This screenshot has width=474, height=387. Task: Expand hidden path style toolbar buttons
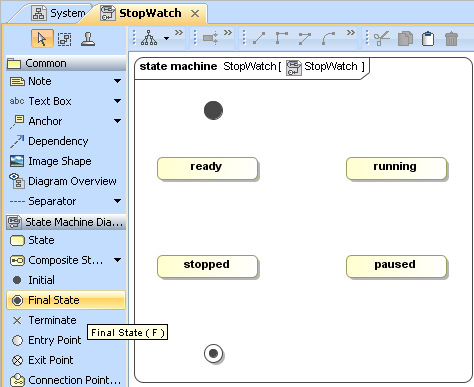[351, 33]
